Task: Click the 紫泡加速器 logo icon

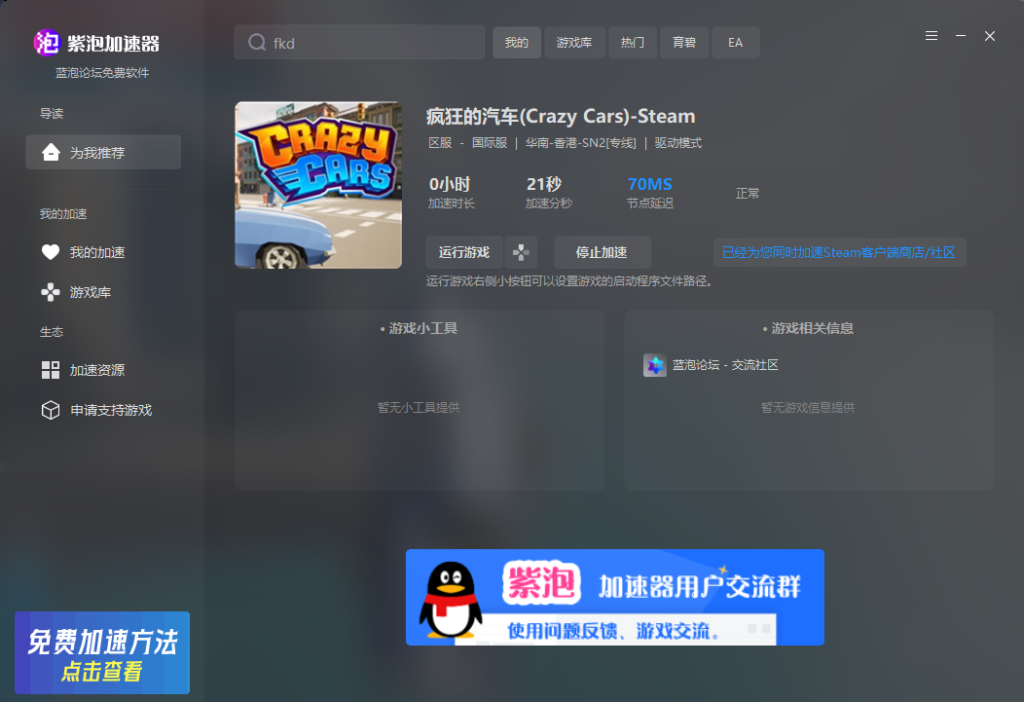Action: (46, 43)
